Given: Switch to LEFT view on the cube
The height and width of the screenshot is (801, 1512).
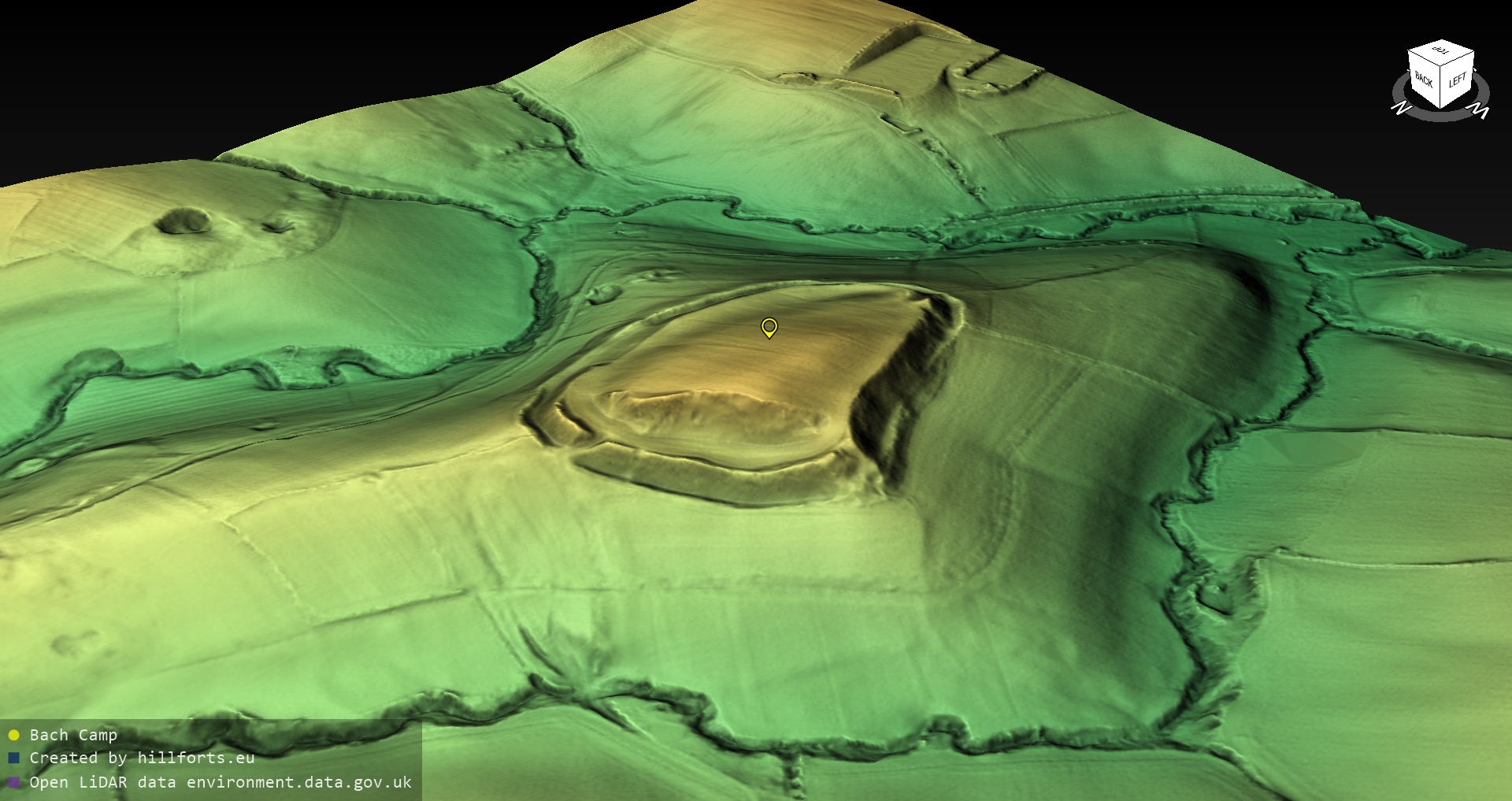Looking at the screenshot, I should point(1458,80).
